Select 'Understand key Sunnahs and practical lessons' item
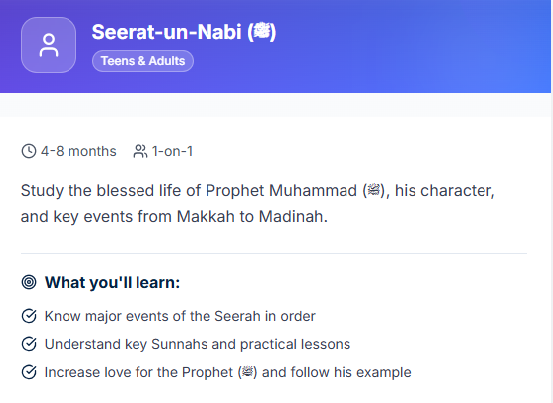This screenshot has width=553, height=403. pyautogui.click(x=198, y=344)
